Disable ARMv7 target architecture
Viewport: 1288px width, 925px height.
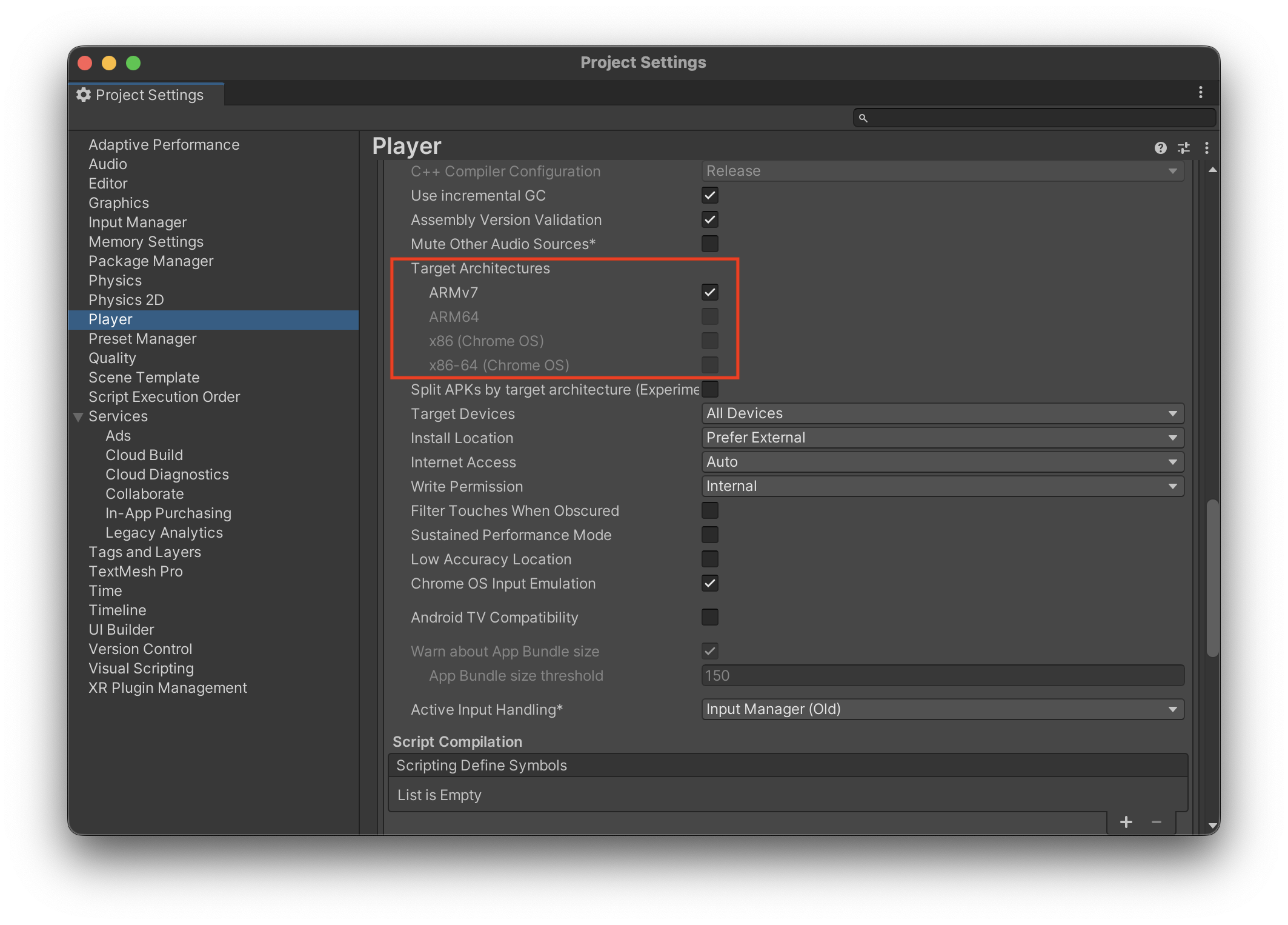710,292
